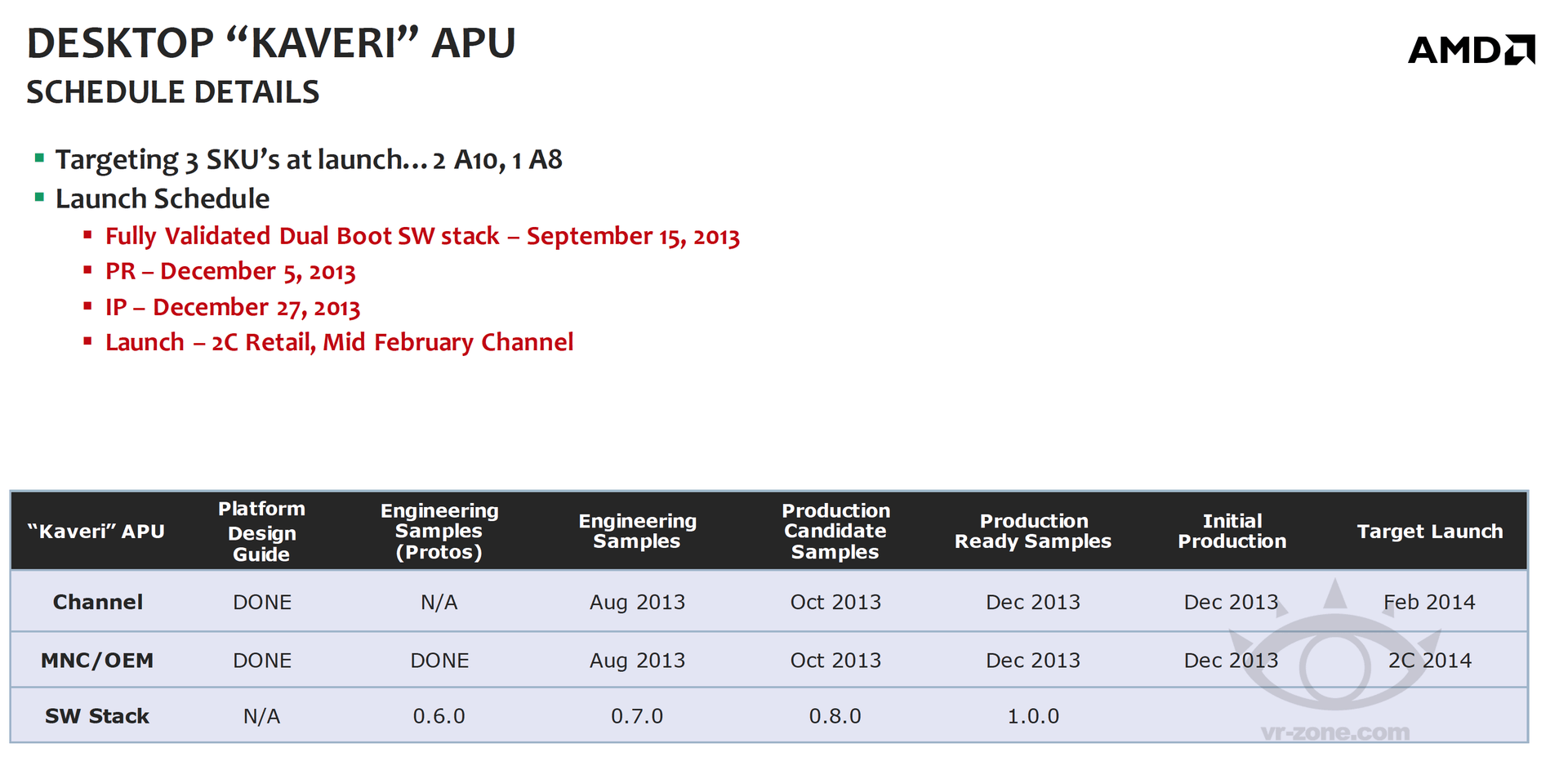Click the "IP – December 27, 2013" line
The image size is (1568, 779).
pos(233,308)
